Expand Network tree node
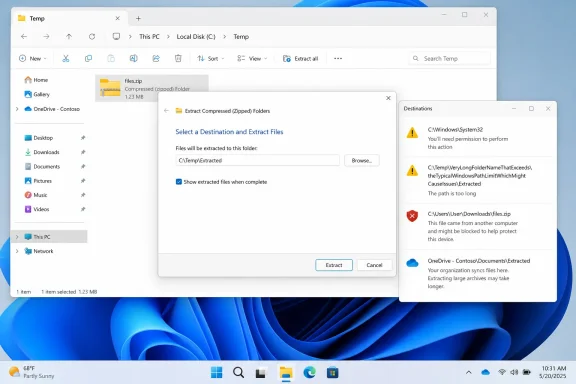Viewport: 576px width, 384px height. point(17,251)
